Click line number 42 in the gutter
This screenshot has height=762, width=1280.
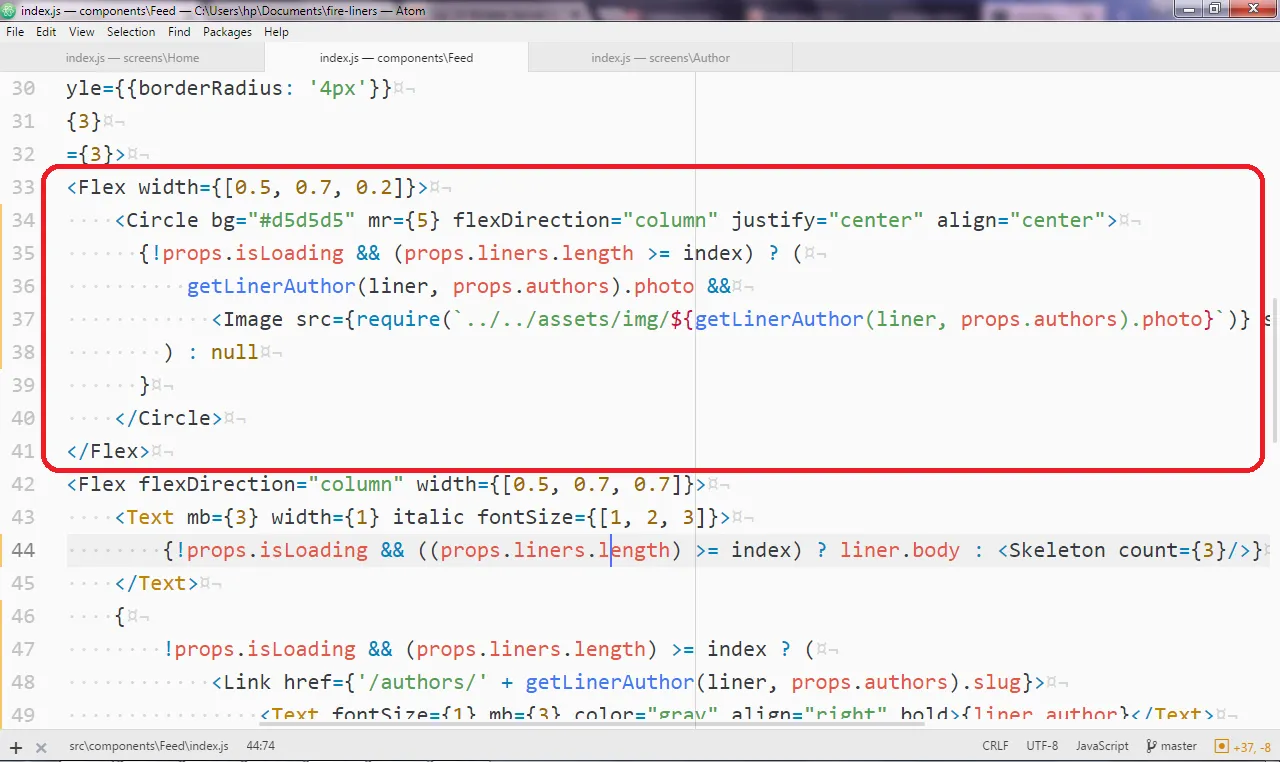coord(23,484)
